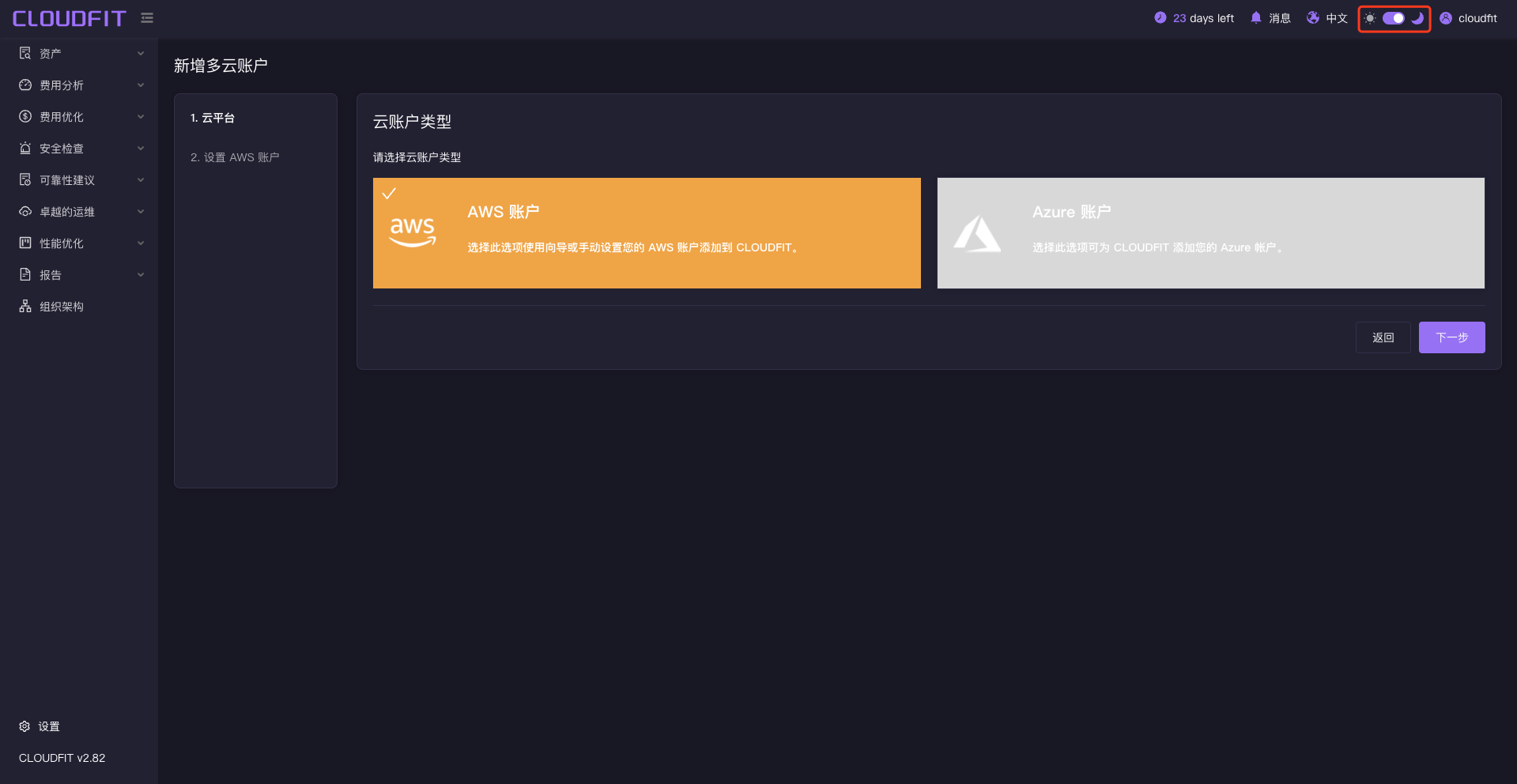Click the 返回 button

pyautogui.click(x=1383, y=337)
